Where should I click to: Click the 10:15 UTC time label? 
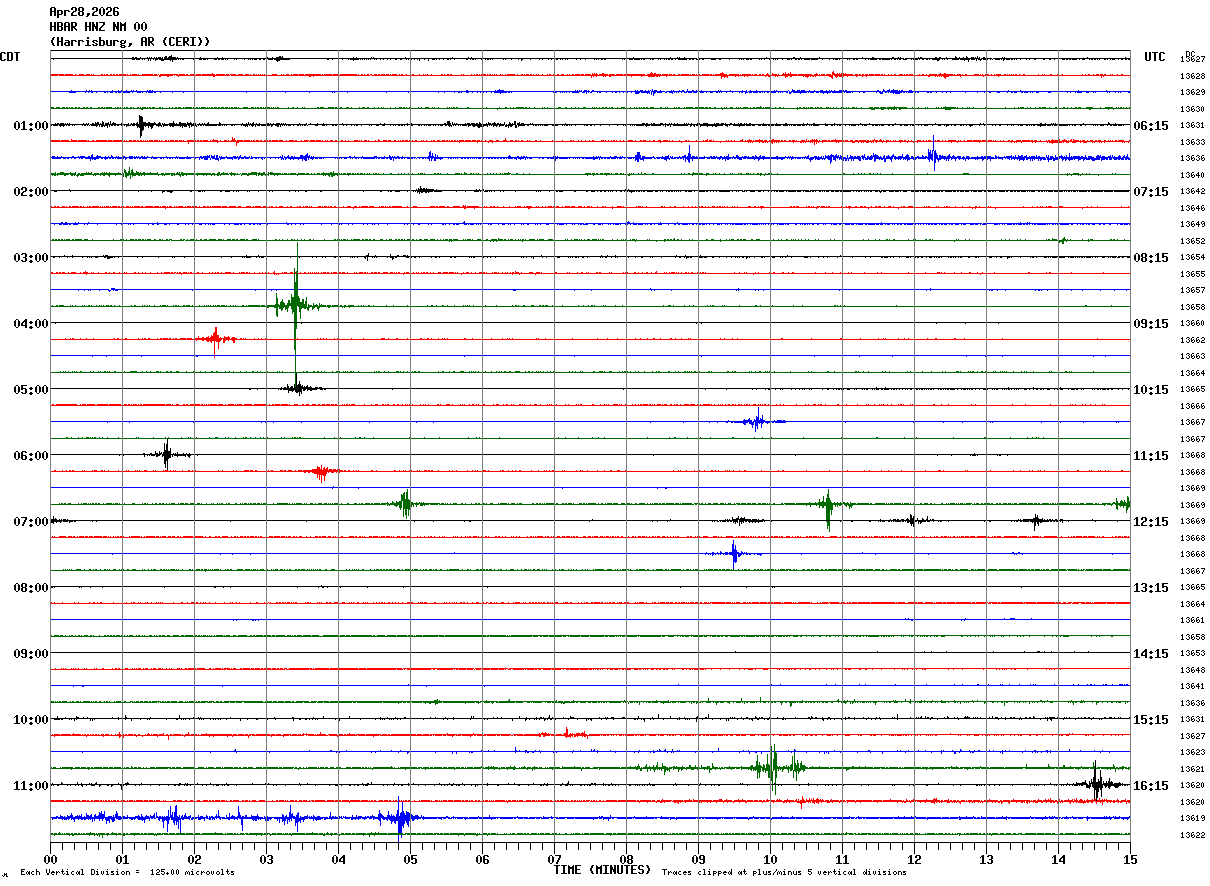pos(1151,390)
